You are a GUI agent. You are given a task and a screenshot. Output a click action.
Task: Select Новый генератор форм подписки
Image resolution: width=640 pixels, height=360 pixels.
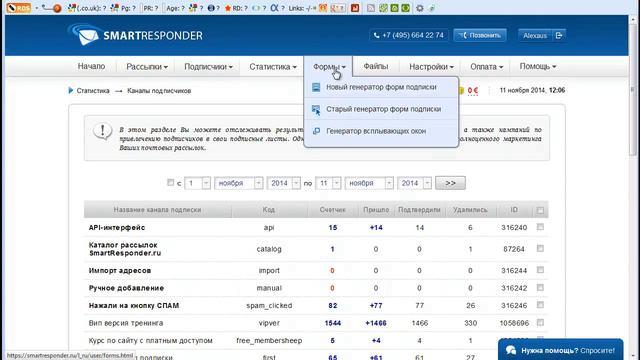pyautogui.click(x=381, y=87)
